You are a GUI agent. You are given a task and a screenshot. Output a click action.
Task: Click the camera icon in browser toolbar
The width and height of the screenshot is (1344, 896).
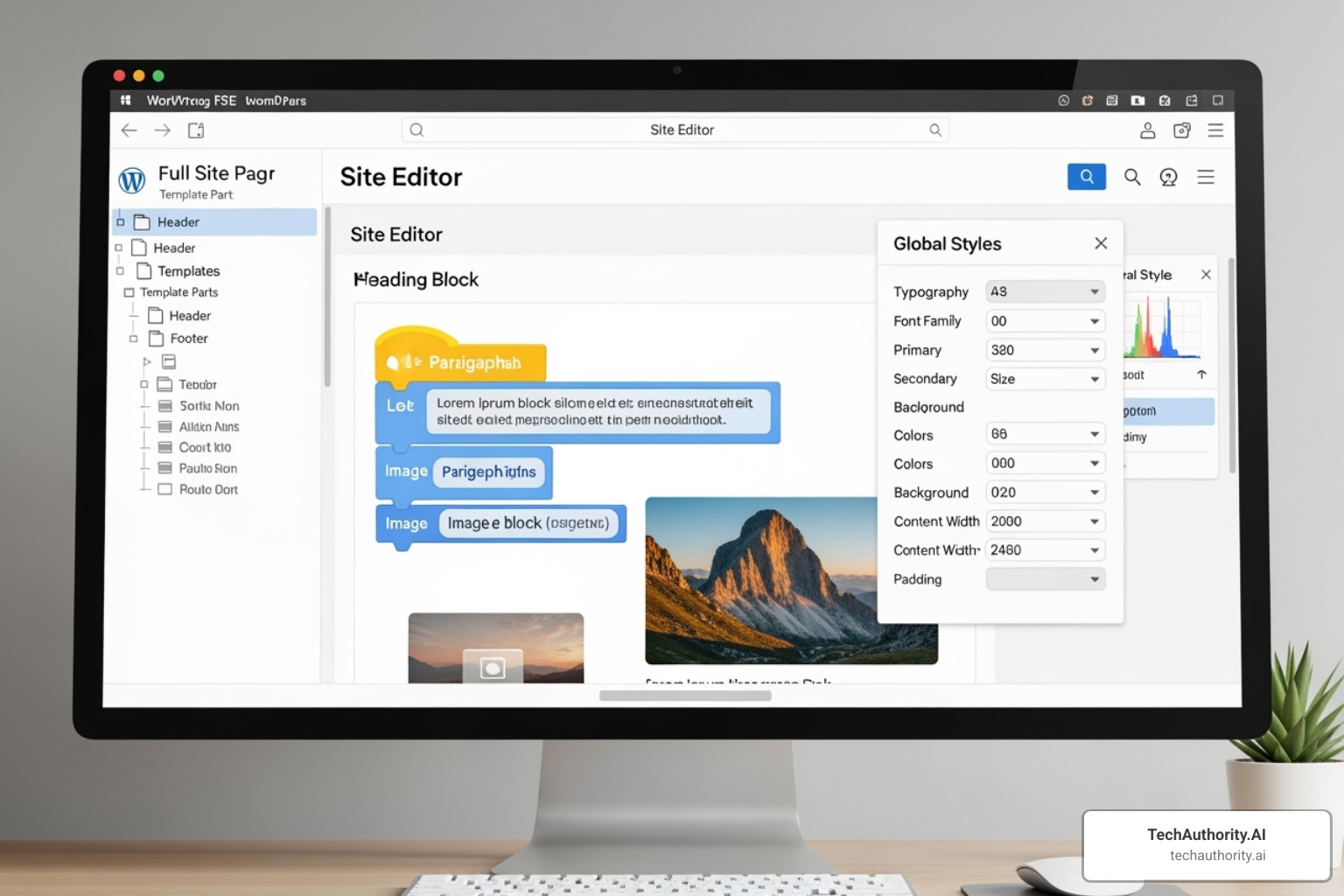1182,130
